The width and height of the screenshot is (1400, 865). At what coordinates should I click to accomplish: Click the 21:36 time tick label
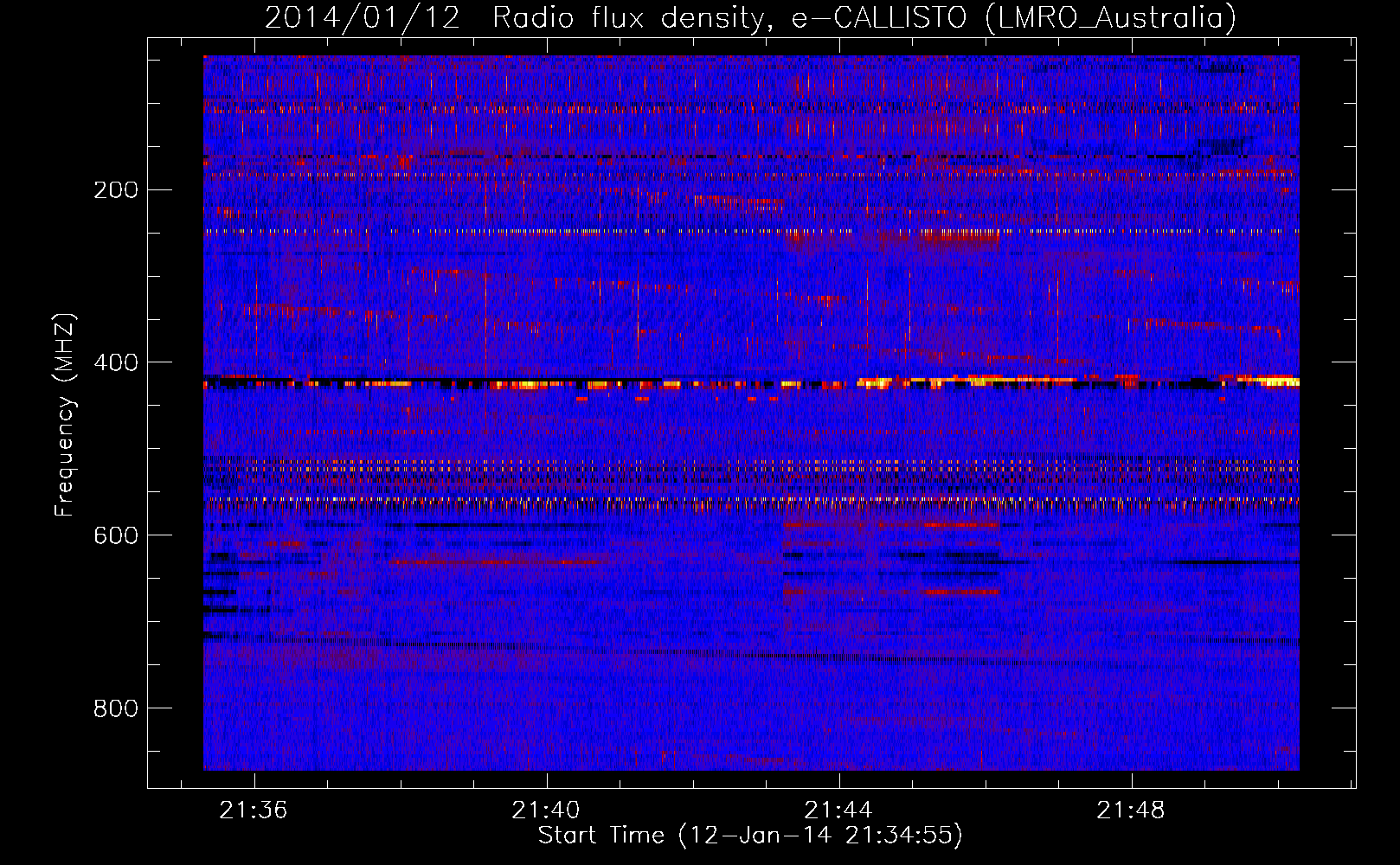254,810
